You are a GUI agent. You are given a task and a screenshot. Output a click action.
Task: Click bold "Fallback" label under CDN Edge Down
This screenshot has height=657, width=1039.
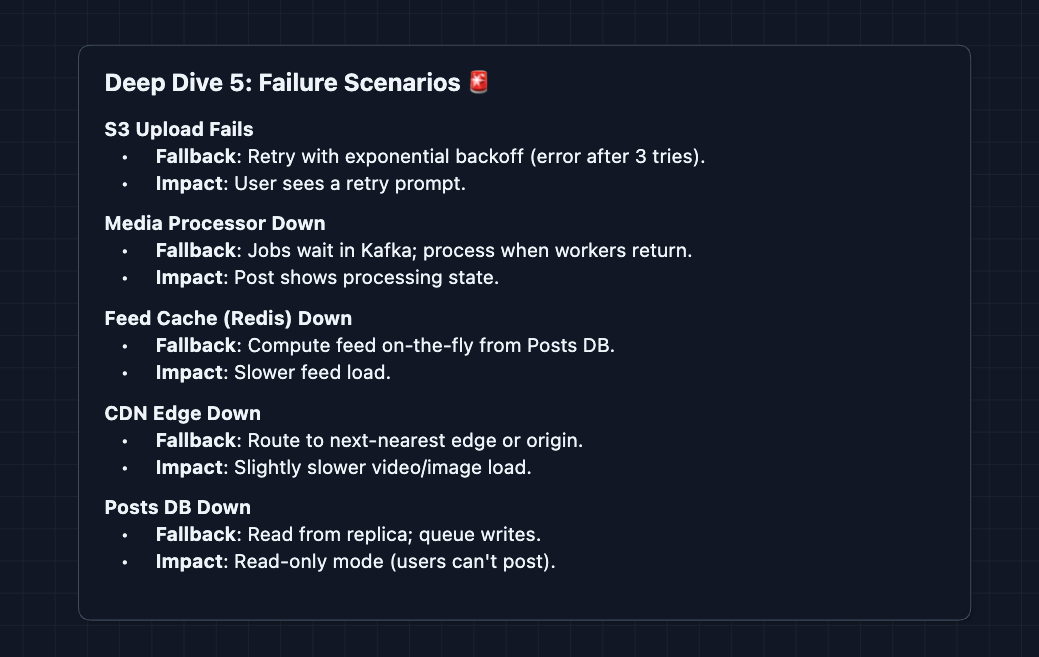[x=196, y=440]
